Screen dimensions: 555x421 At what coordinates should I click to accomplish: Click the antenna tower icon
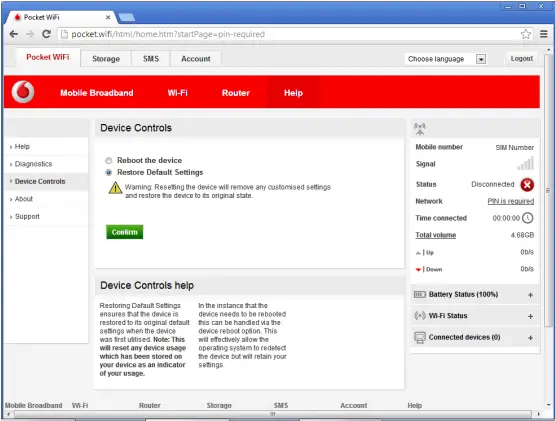click(x=420, y=129)
